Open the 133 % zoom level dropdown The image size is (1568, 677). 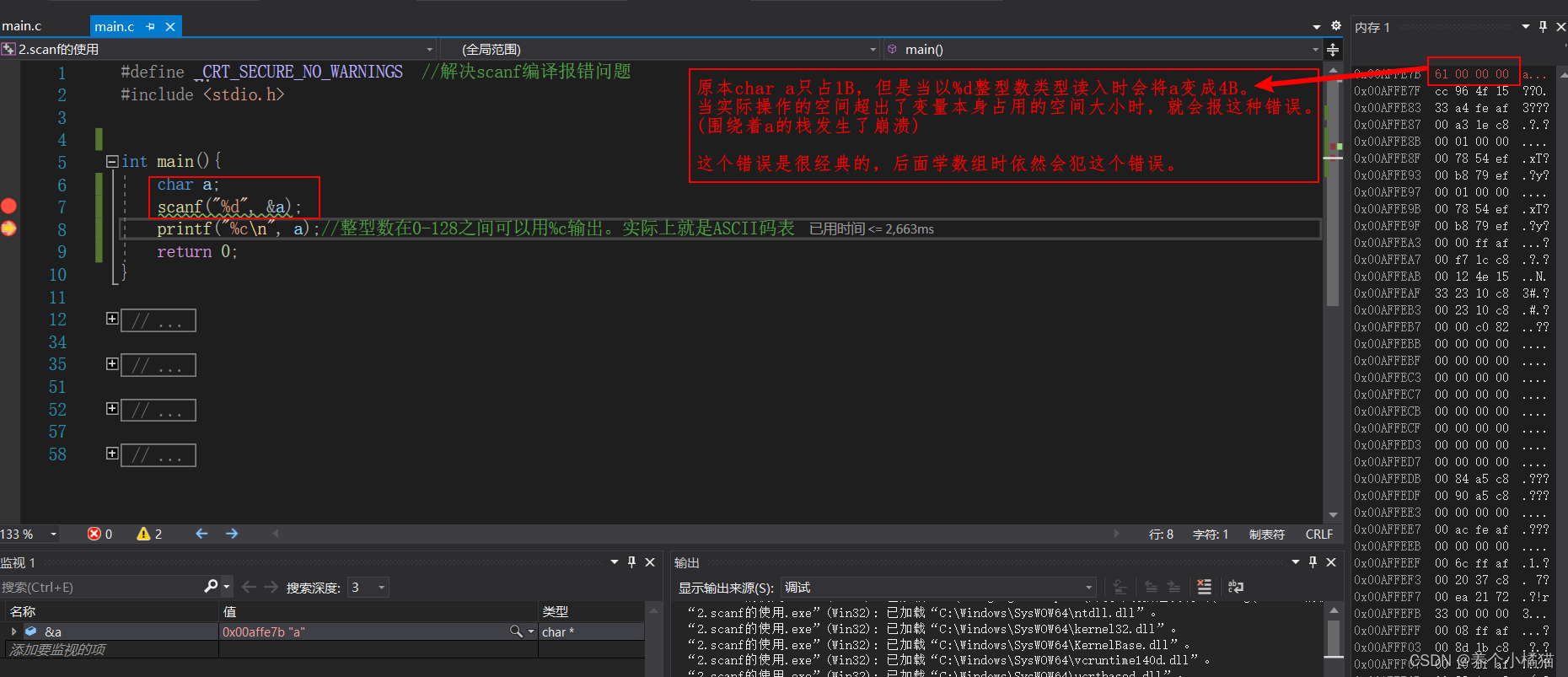(x=53, y=534)
